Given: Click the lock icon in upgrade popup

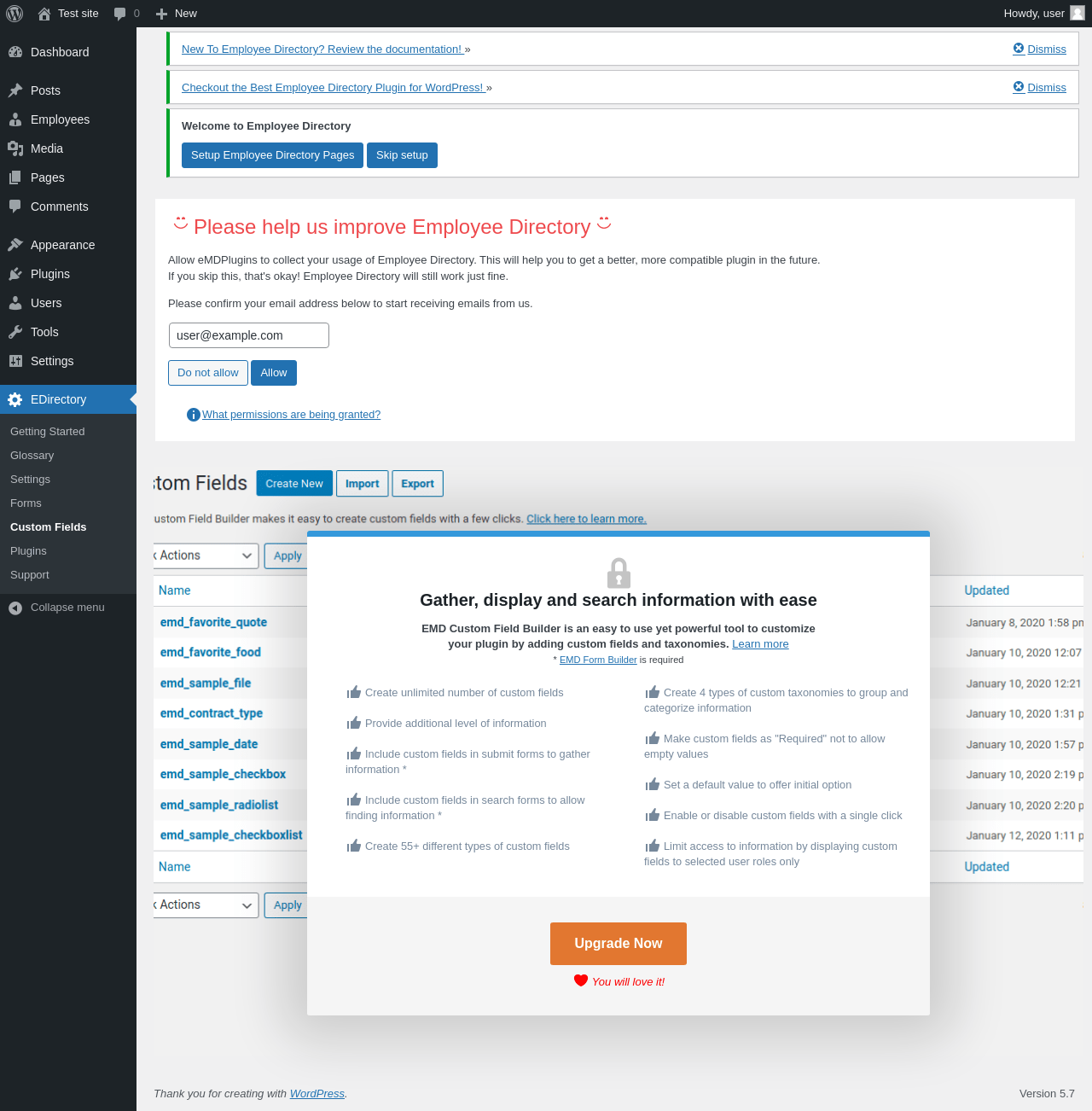Looking at the screenshot, I should click(x=619, y=573).
